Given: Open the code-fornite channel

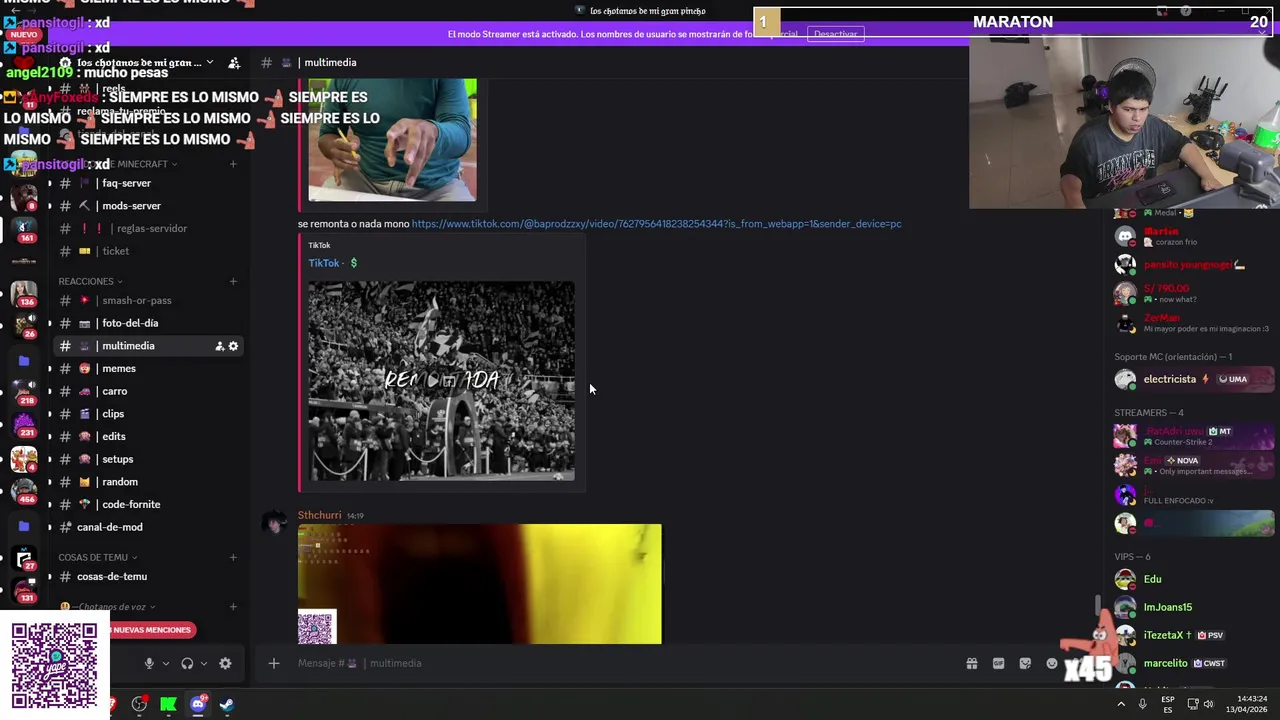Looking at the screenshot, I should pos(148,504).
